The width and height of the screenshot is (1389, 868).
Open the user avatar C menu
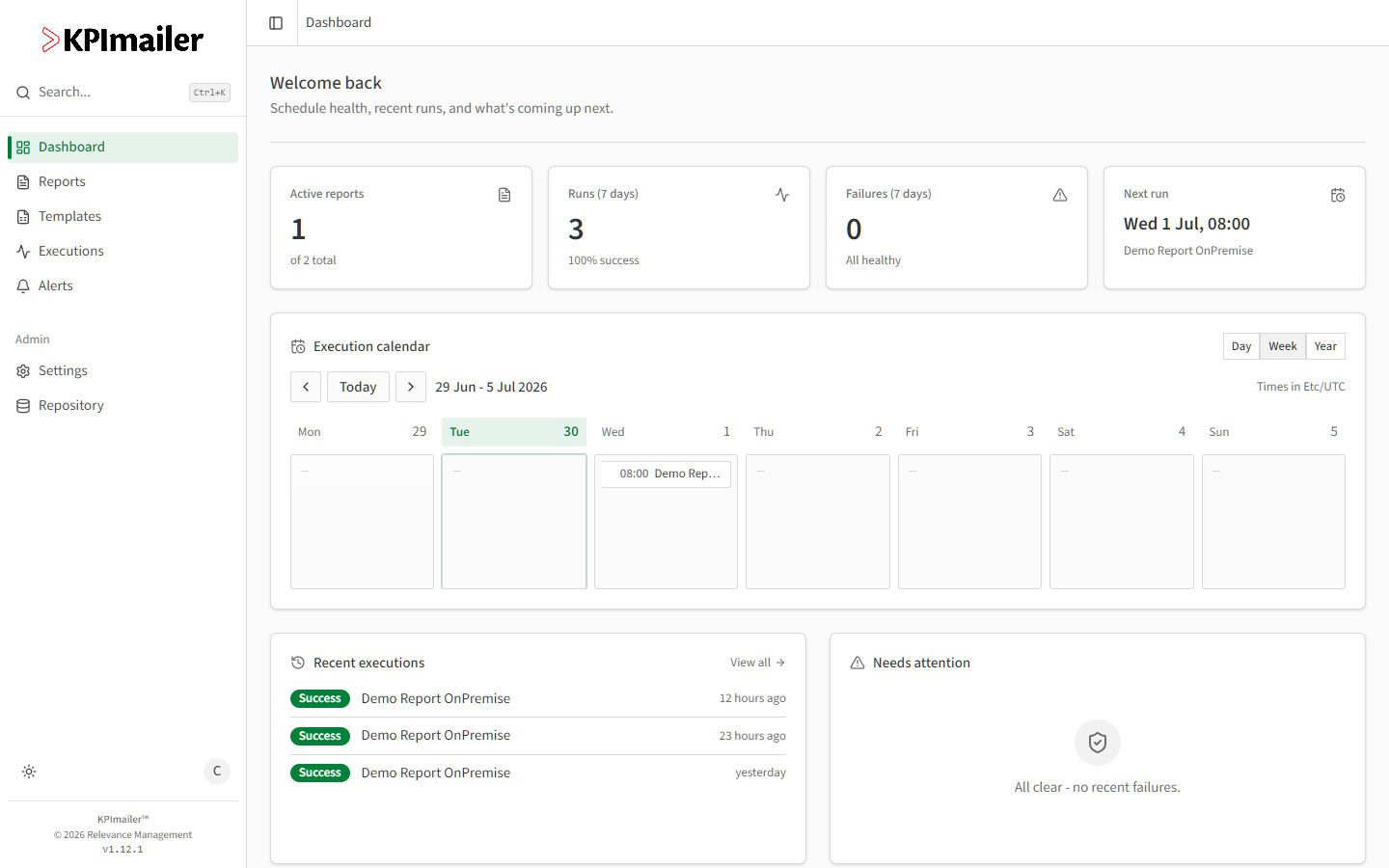(217, 771)
